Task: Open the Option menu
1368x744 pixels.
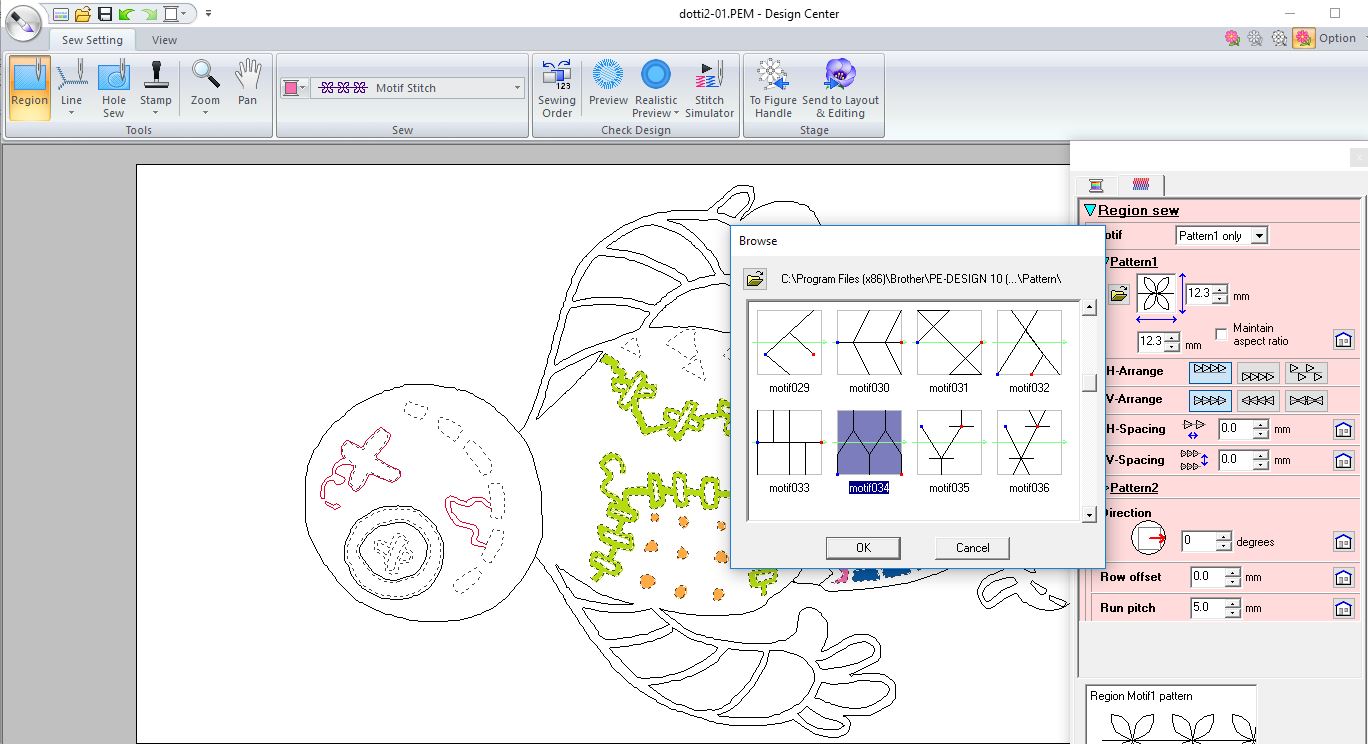Action: pos(1337,38)
